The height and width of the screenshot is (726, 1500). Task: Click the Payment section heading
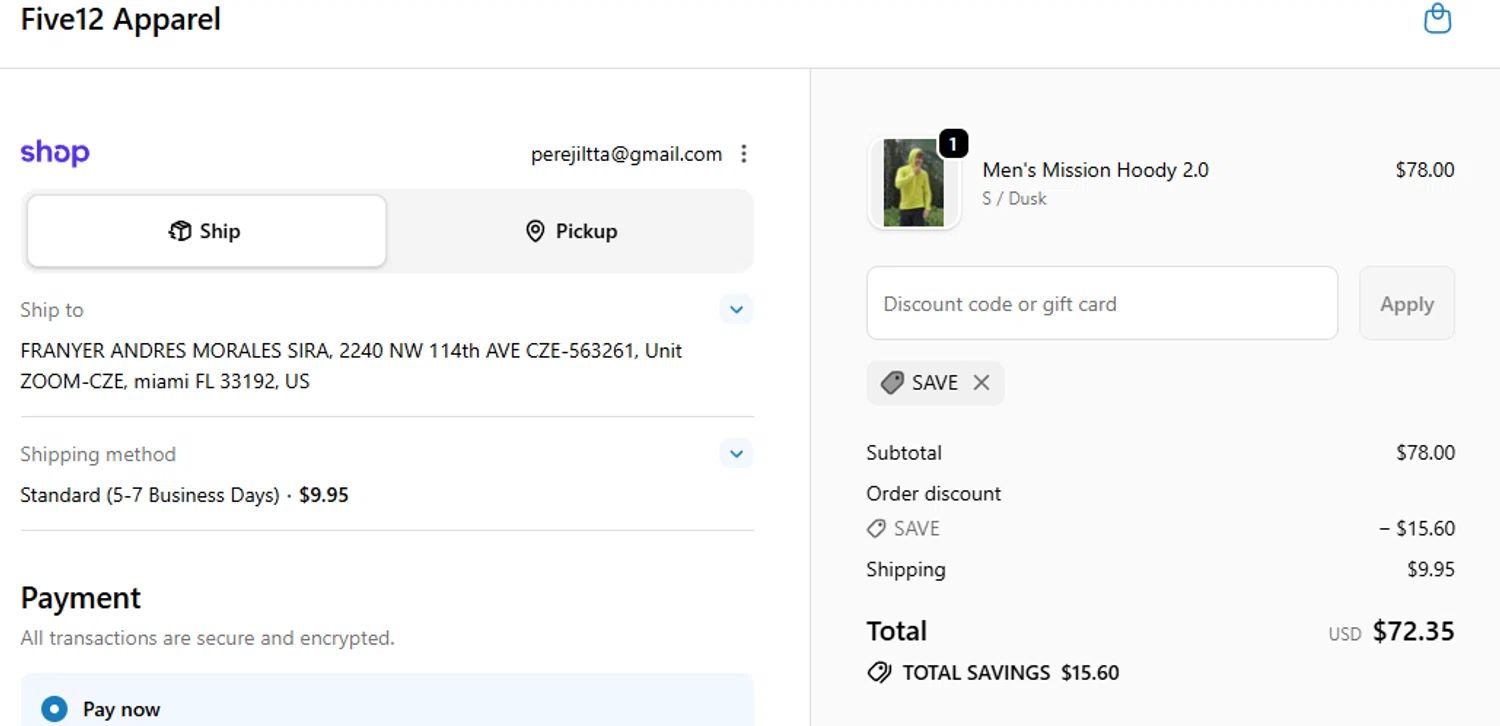click(x=81, y=598)
